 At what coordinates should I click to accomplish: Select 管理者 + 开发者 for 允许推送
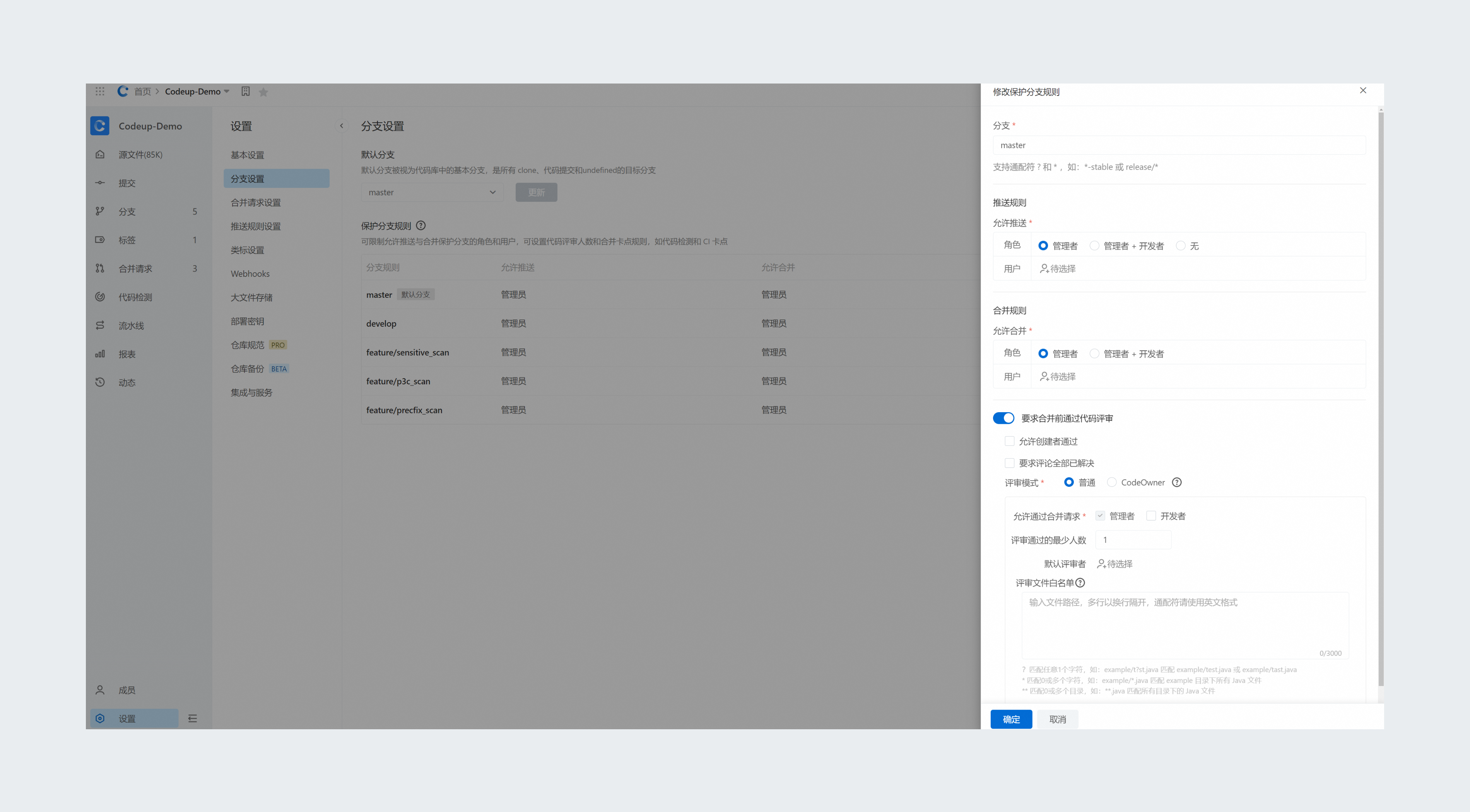(1094, 246)
